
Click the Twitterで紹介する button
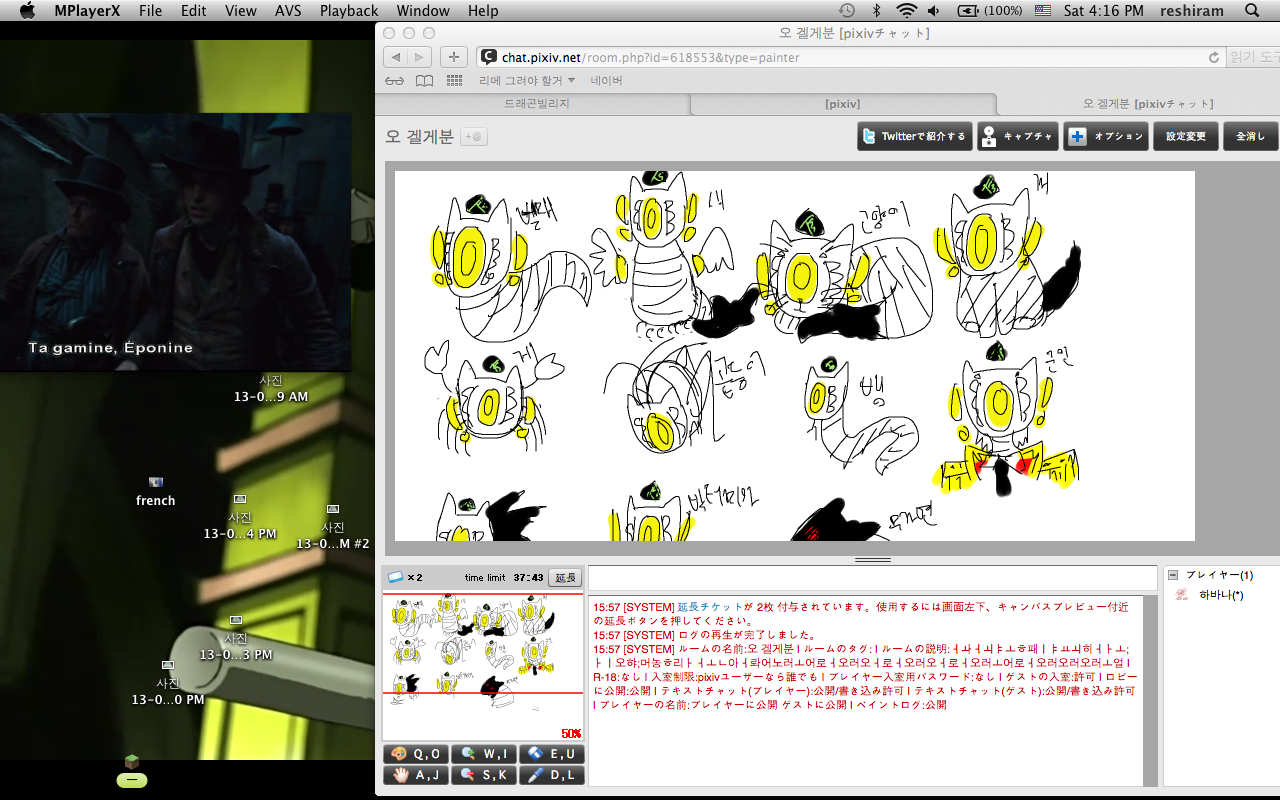click(x=914, y=137)
